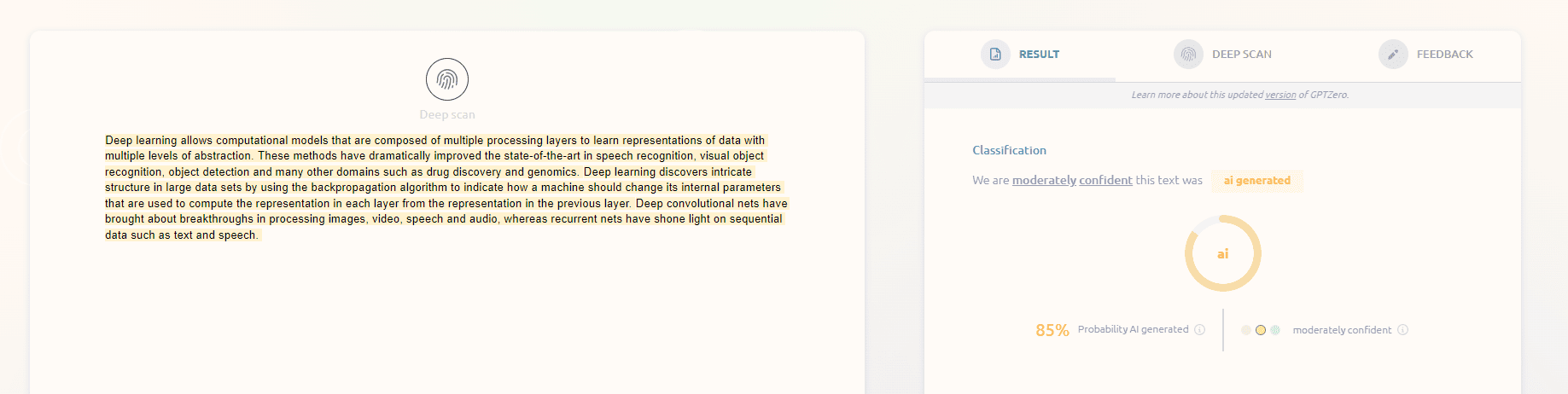Click the circular ai gauge chart
The height and width of the screenshot is (394, 1568).
point(1223,253)
